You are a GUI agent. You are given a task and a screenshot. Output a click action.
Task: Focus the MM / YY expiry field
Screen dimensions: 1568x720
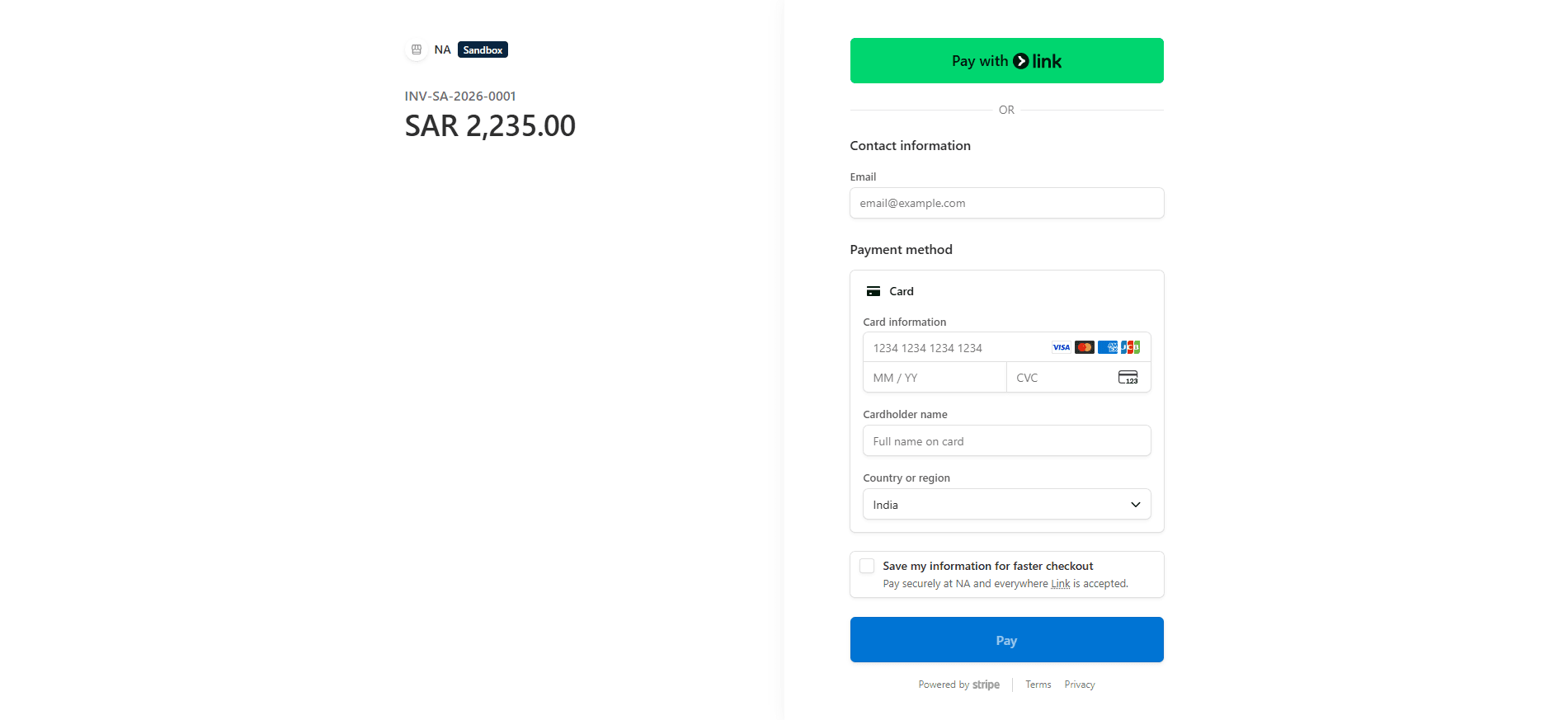coord(935,378)
